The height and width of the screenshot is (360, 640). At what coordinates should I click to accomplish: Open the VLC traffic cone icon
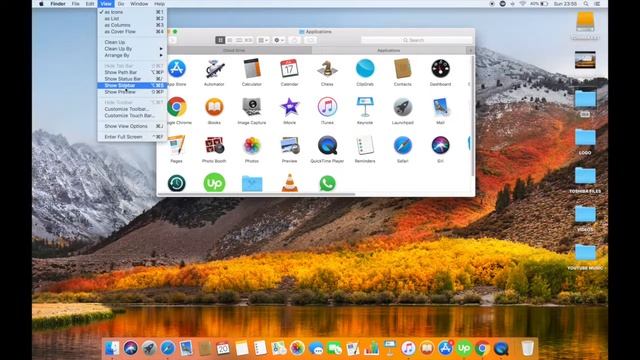pos(289,183)
